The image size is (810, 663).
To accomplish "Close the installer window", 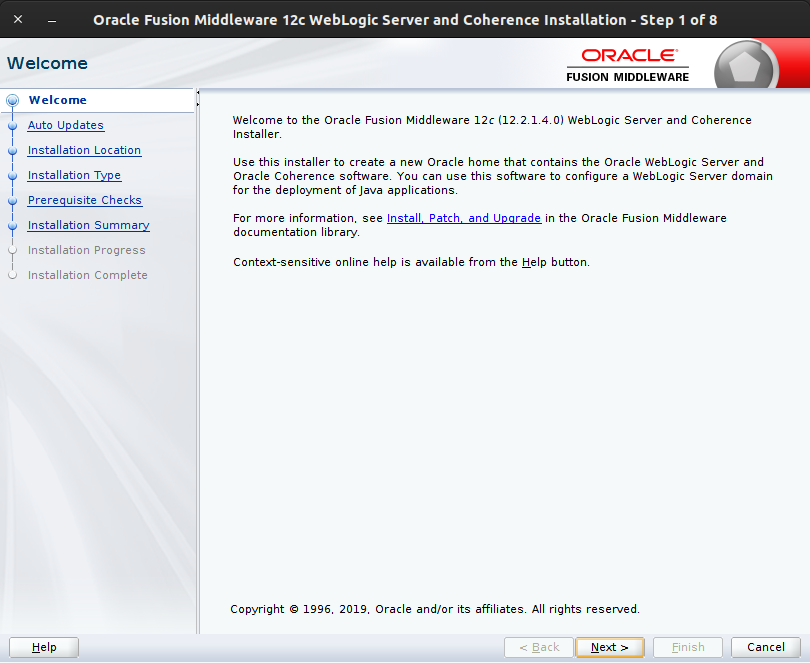I will [18, 20].
